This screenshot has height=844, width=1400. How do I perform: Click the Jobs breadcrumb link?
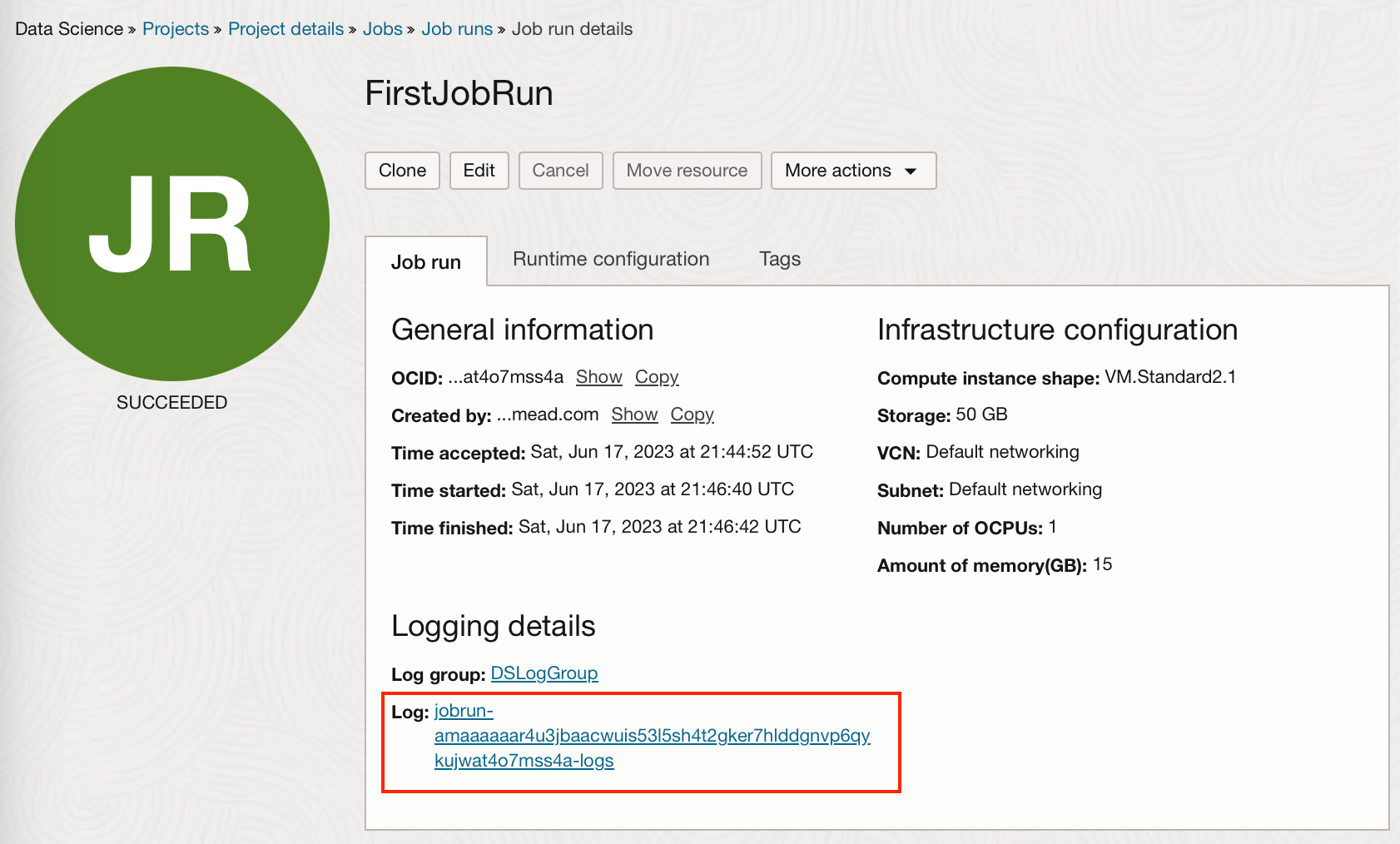pyautogui.click(x=383, y=28)
